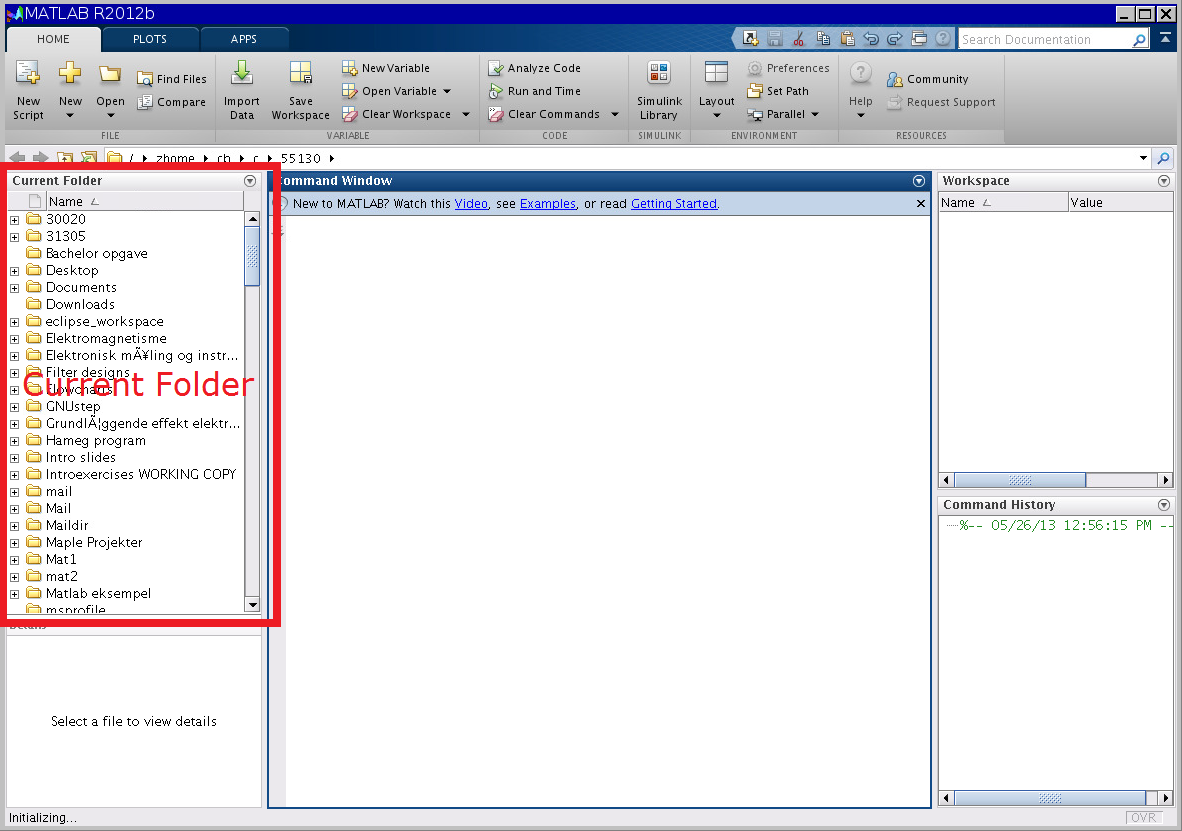Click the Command History horizontal scrollbar thumb
Viewport: 1182px width, 831px height.
point(1050,798)
